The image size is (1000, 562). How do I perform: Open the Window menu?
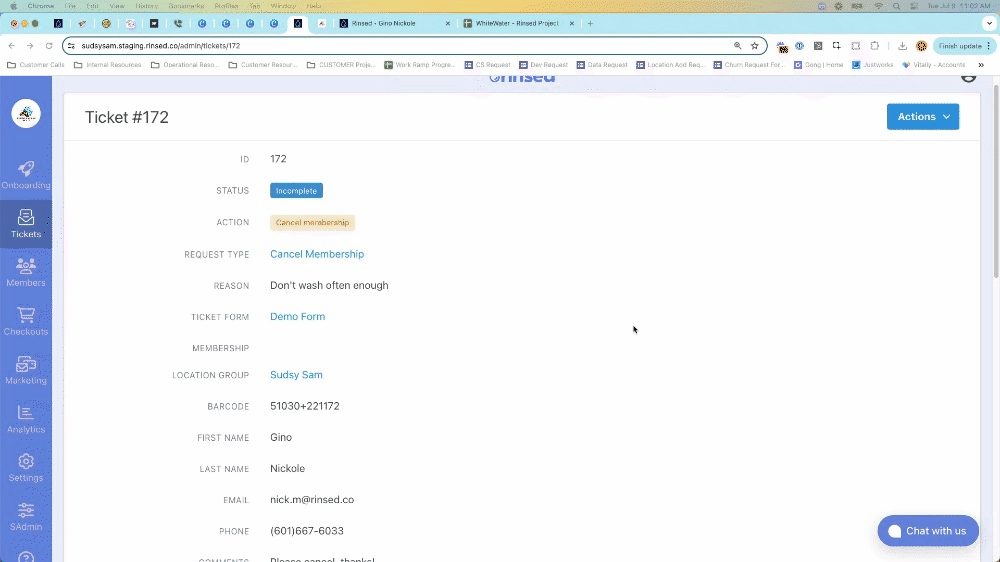[x=283, y=6]
